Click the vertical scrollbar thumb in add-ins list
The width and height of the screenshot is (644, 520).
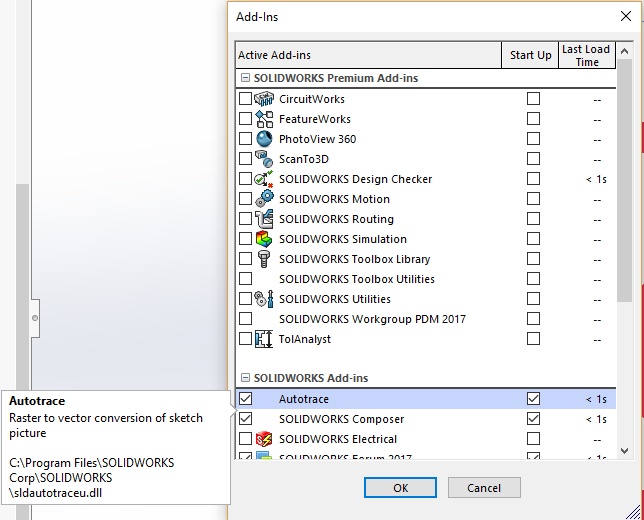pyautogui.click(x=624, y=181)
